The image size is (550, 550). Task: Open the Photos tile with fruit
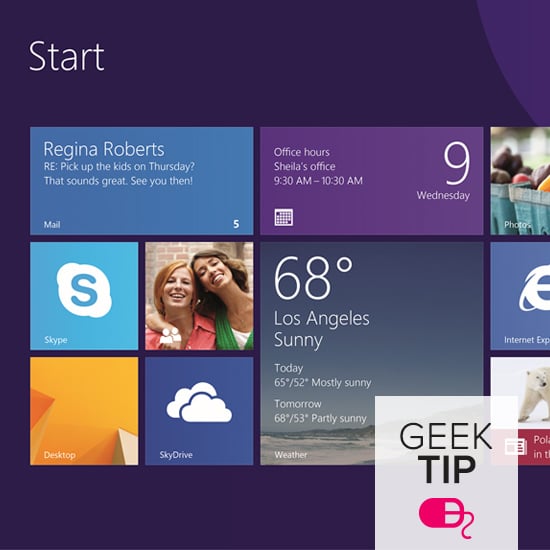(x=520, y=181)
